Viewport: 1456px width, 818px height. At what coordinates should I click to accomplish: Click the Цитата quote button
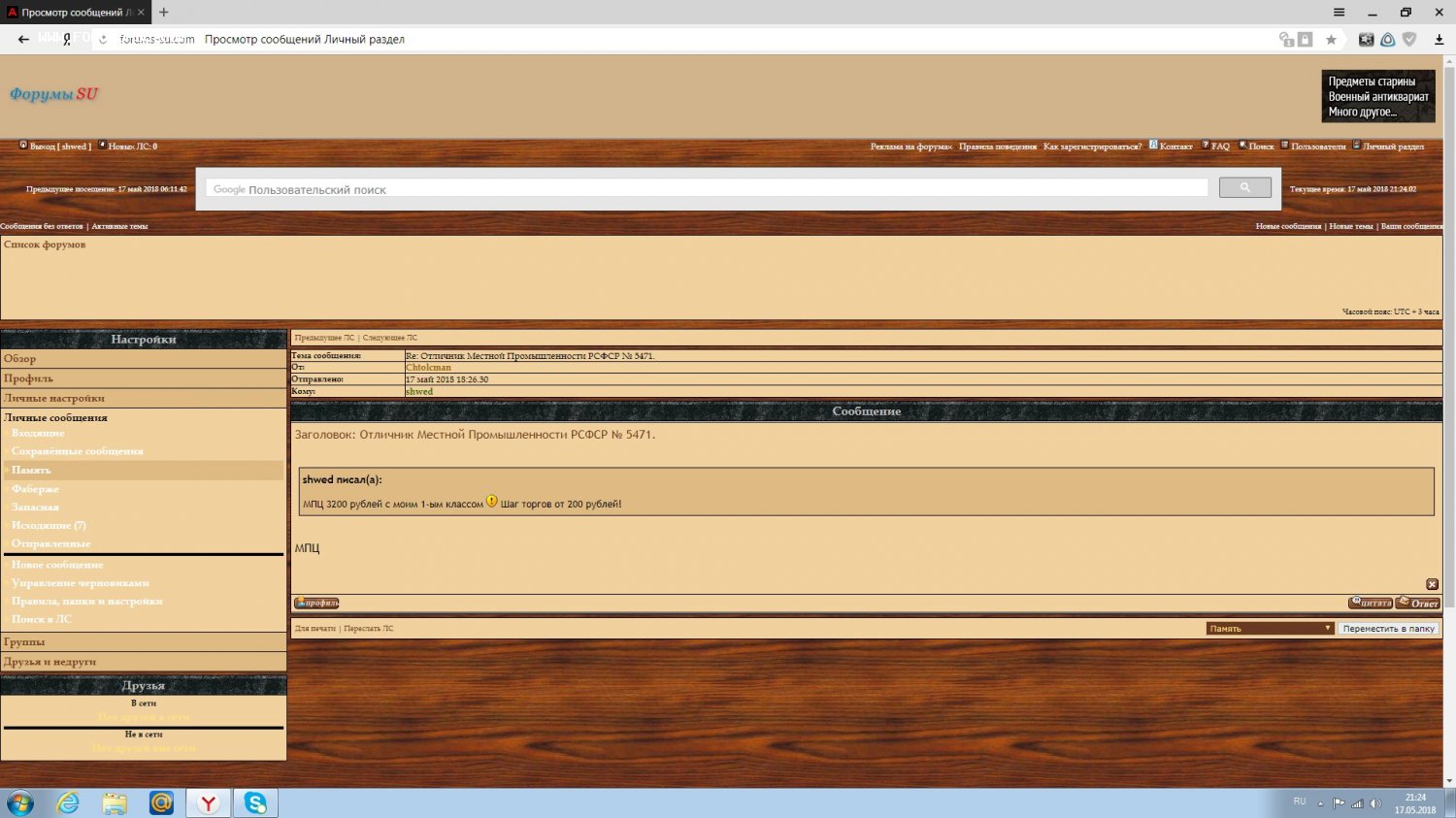[x=1370, y=604]
